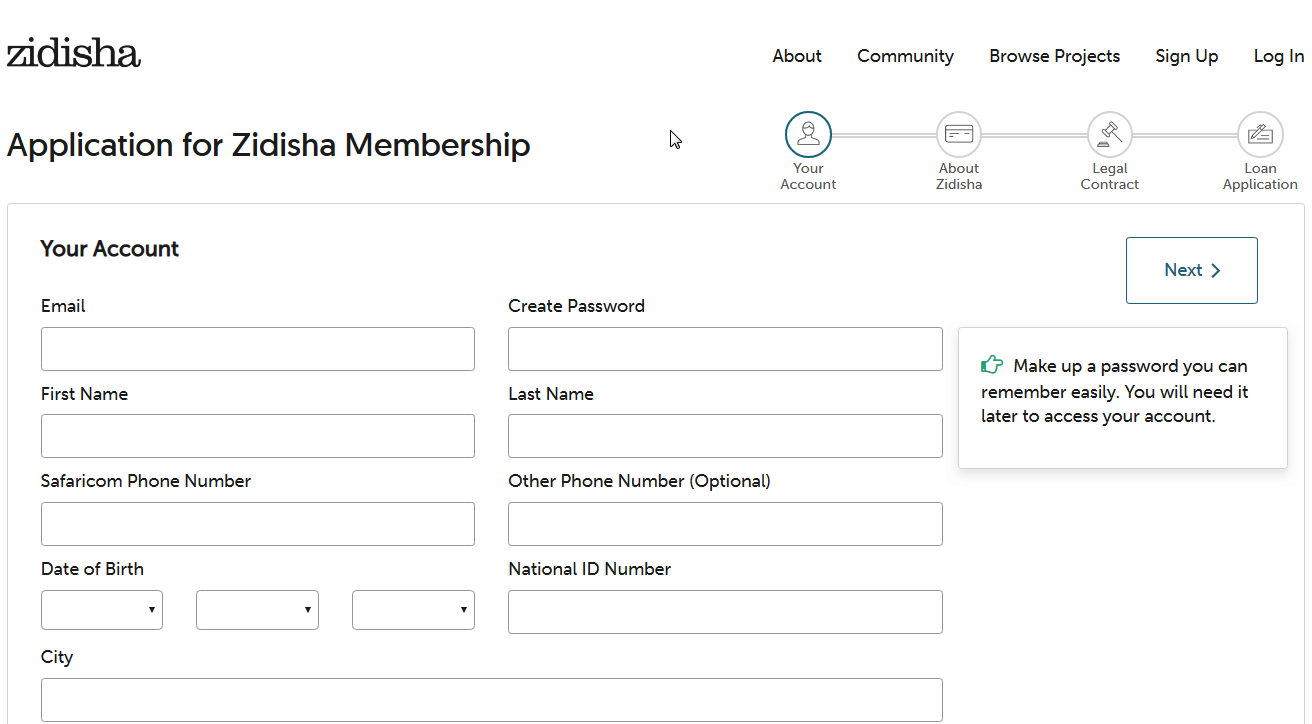Focus the Safaricom Phone Number field
Viewport: 1312px width, 724px height.
click(258, 524)
